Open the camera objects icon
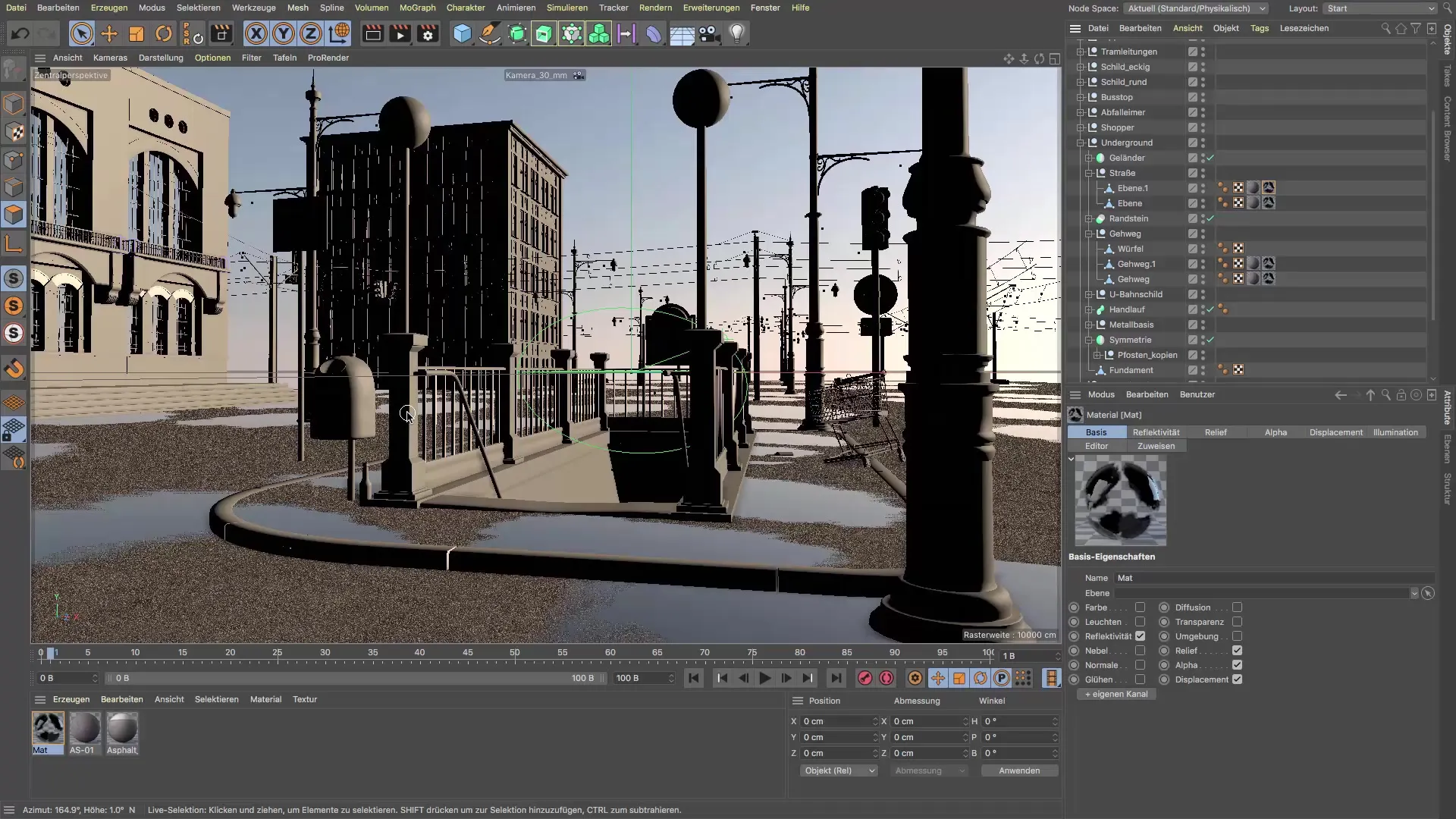Screen dimensions: 1456x819 coord(709,33)
